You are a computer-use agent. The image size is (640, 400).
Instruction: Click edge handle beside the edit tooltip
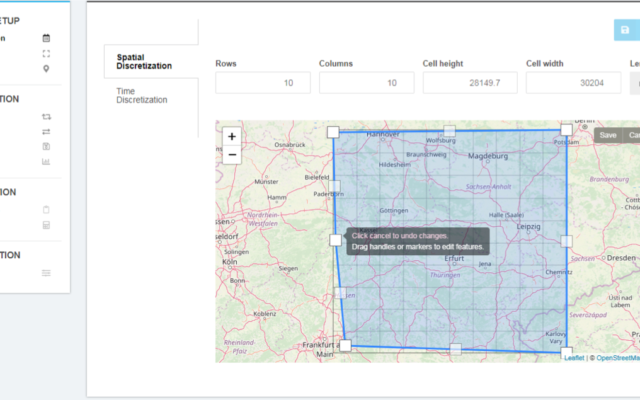coord(336,240)
